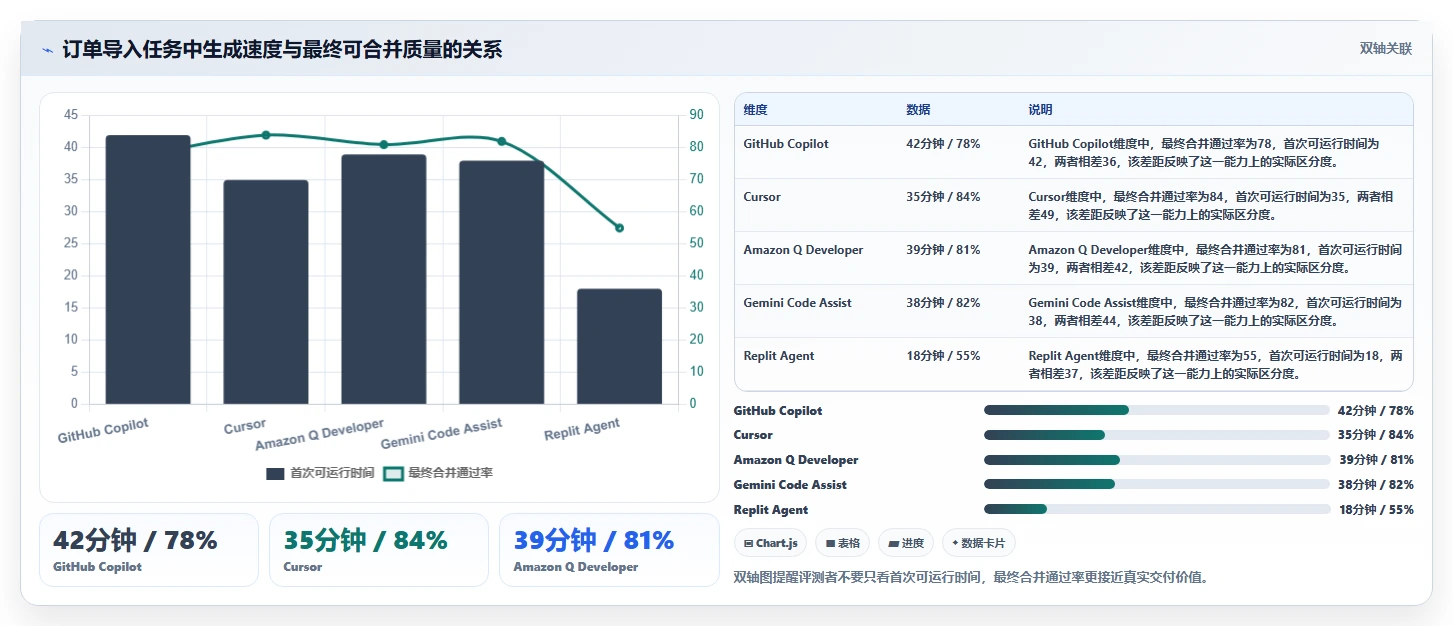Viewport: 1453px width, 626px height.
Task: Click table cell 42分钟 / 78%
Action: pyautogui.click(x=943, y=144)
